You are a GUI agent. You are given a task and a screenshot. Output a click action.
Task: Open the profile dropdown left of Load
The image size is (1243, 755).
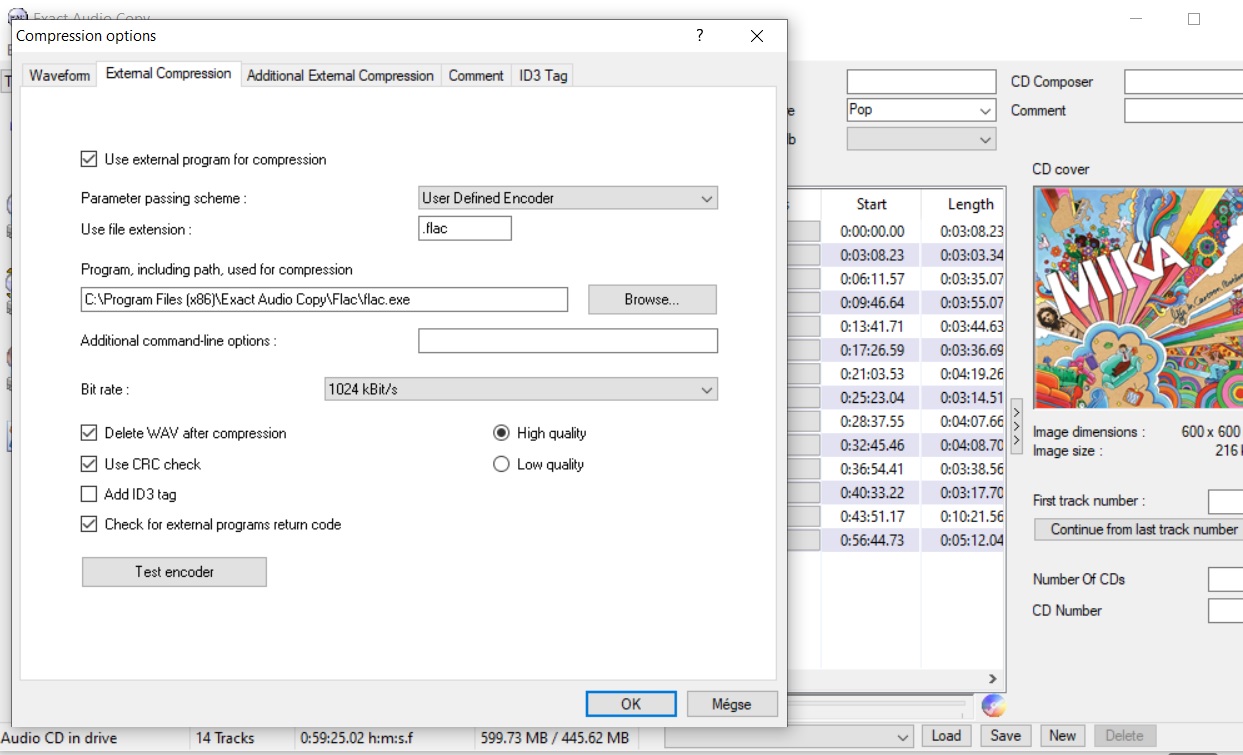tap(790, 737)
